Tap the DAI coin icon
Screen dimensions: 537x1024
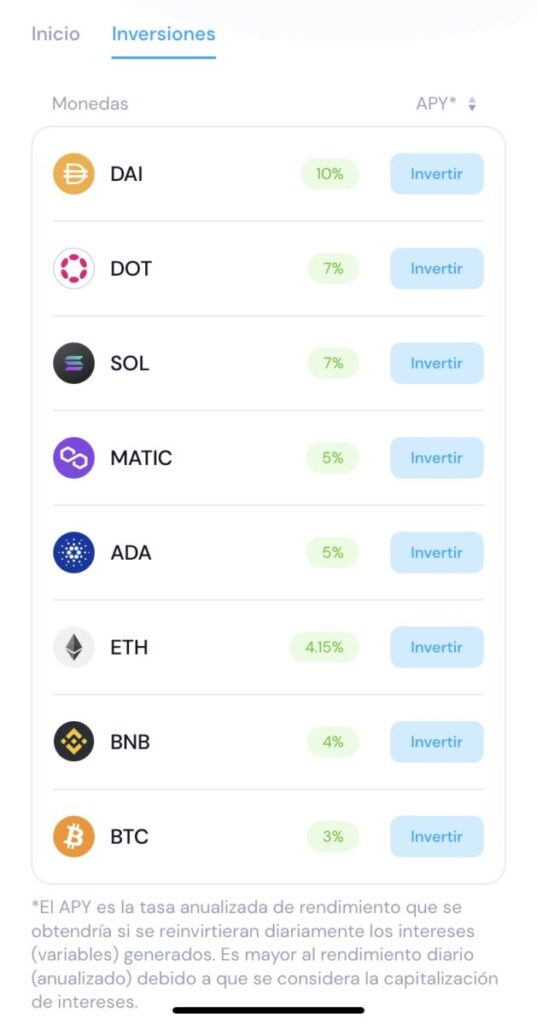(x=74, y=174)
